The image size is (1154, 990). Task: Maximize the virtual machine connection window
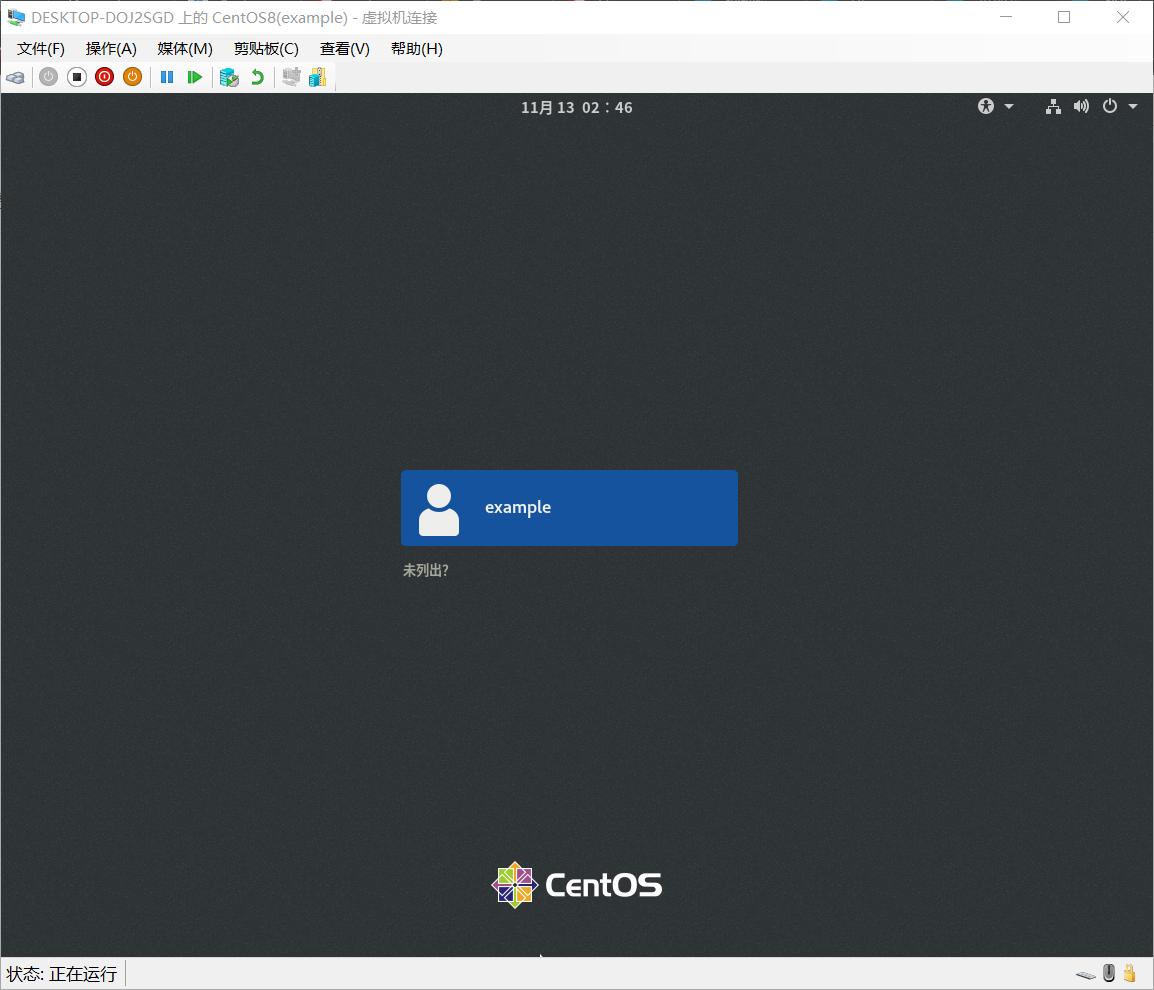(1064, 17)
